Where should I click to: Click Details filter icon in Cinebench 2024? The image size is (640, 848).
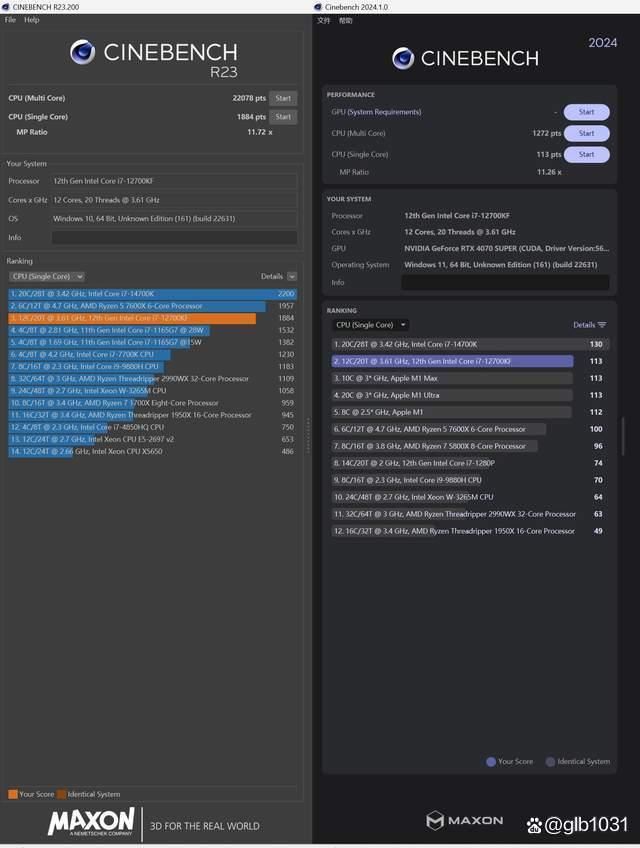point(602,325)
